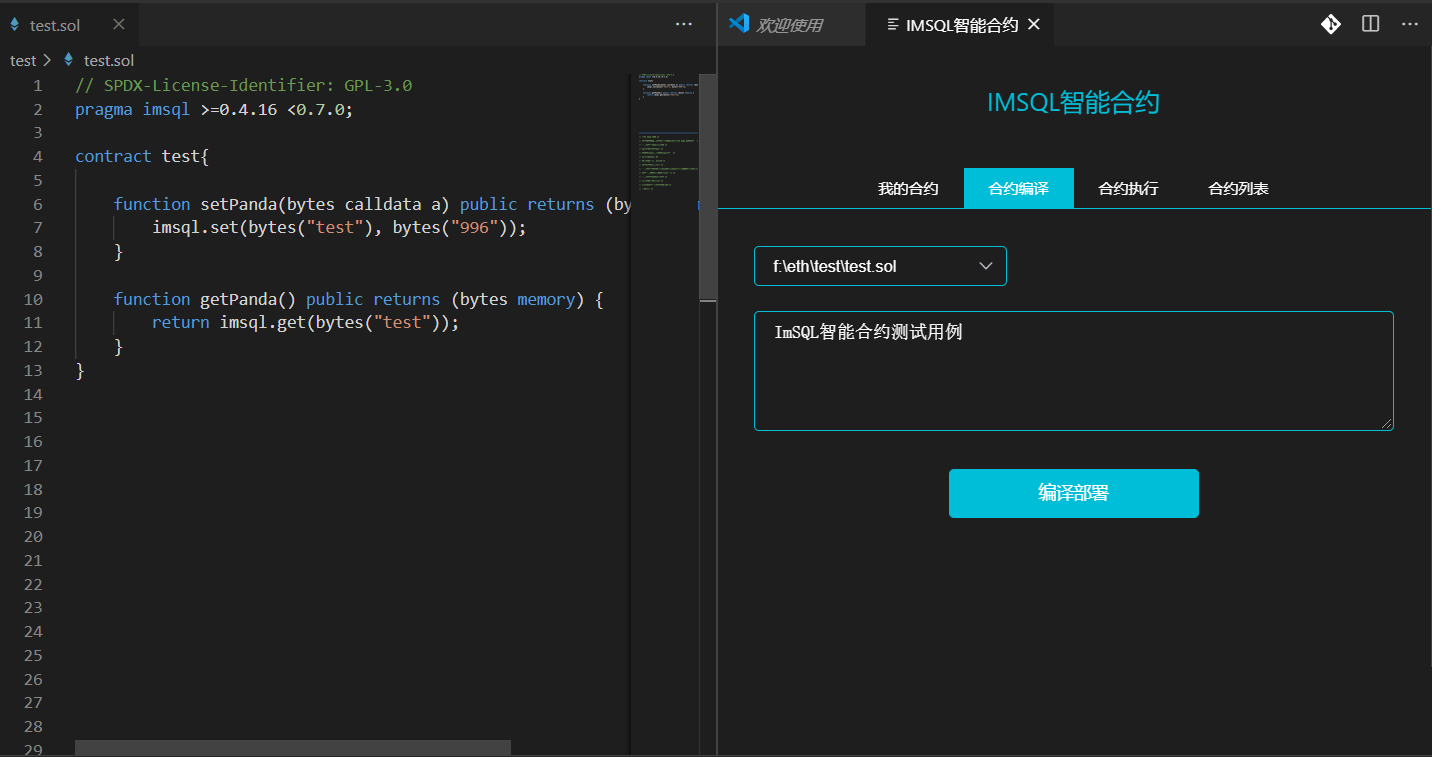This screenshot has height=757, width=1432.
Task: Close the IMSQL智能合约 tab
Action: (1034, 25)
